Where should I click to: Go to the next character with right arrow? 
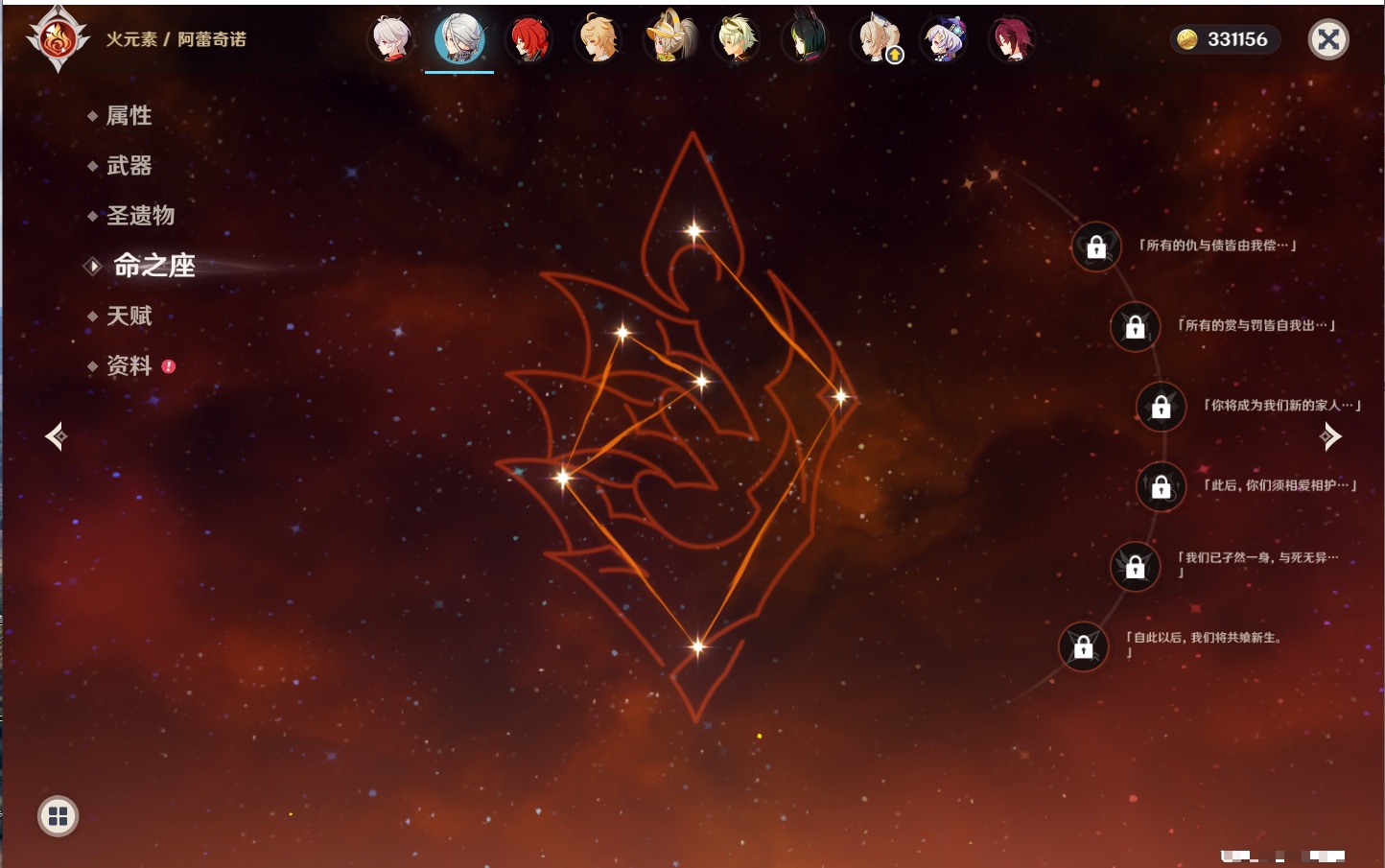click(x=1330, y=436)
